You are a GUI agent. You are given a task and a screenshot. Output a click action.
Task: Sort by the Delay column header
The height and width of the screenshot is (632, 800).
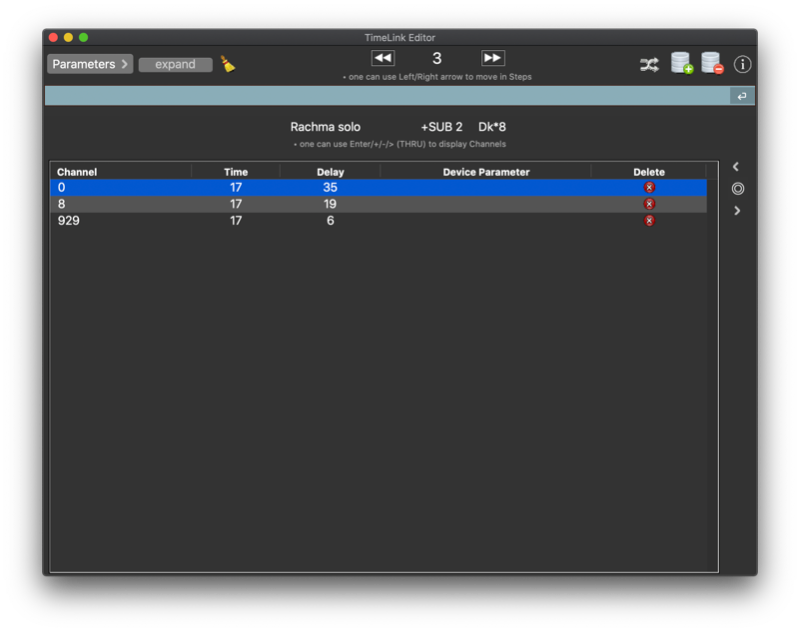point(330,172)
